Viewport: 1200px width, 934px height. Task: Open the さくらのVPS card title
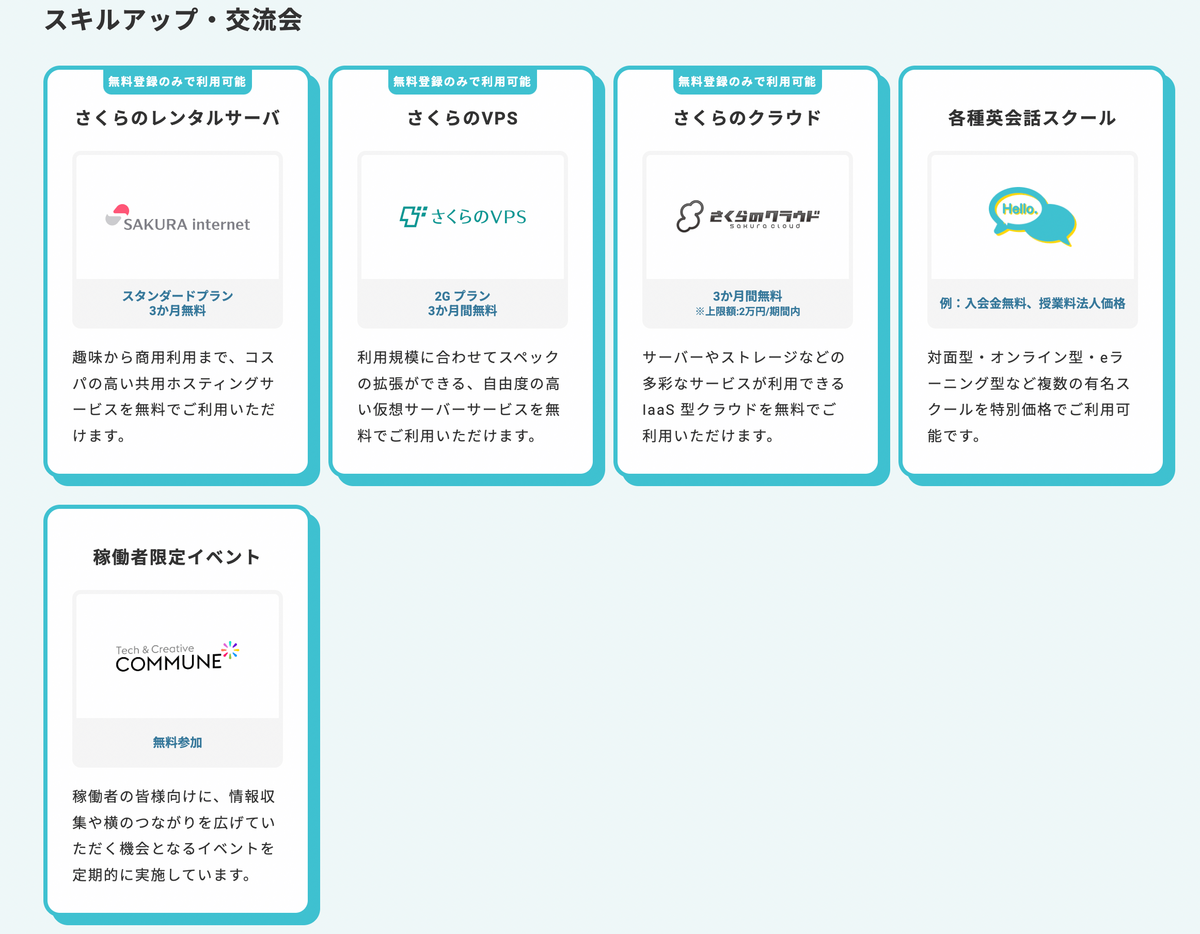[x=462, y=118]
